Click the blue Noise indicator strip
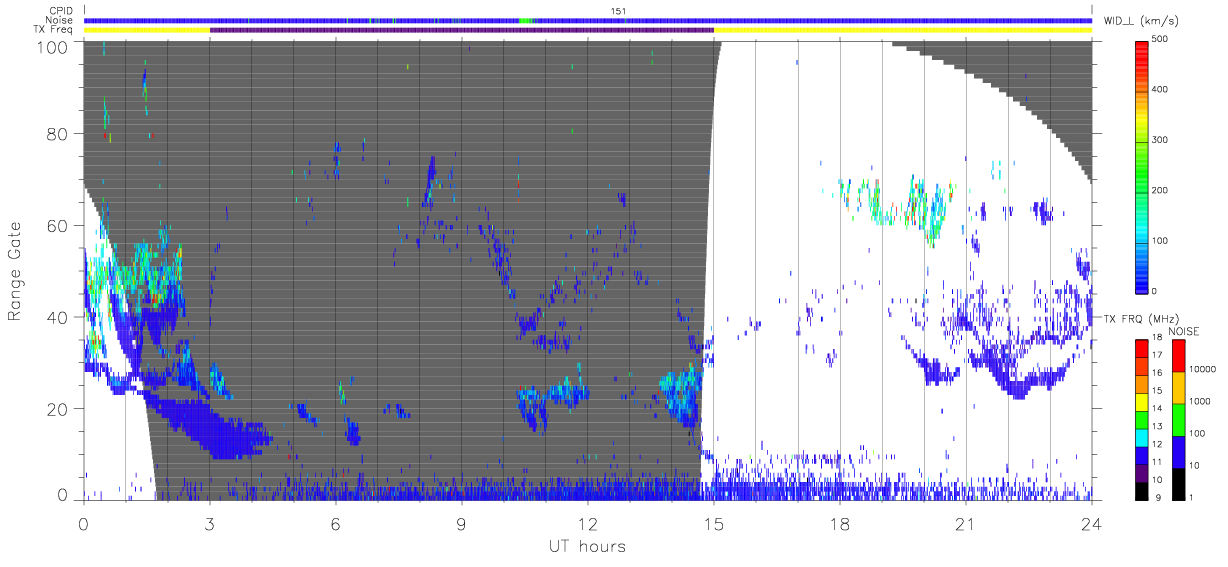This screenshot has height=567, width=1228. tap(588, 20)
